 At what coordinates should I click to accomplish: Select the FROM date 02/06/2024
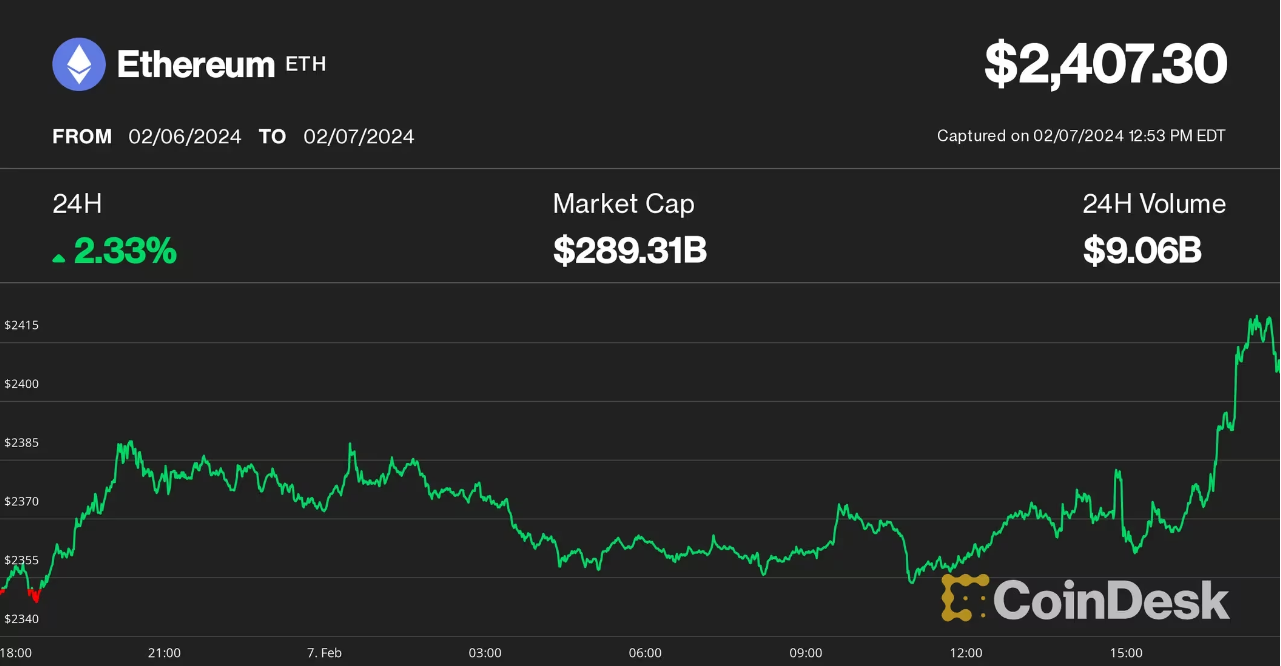point(185,137)
